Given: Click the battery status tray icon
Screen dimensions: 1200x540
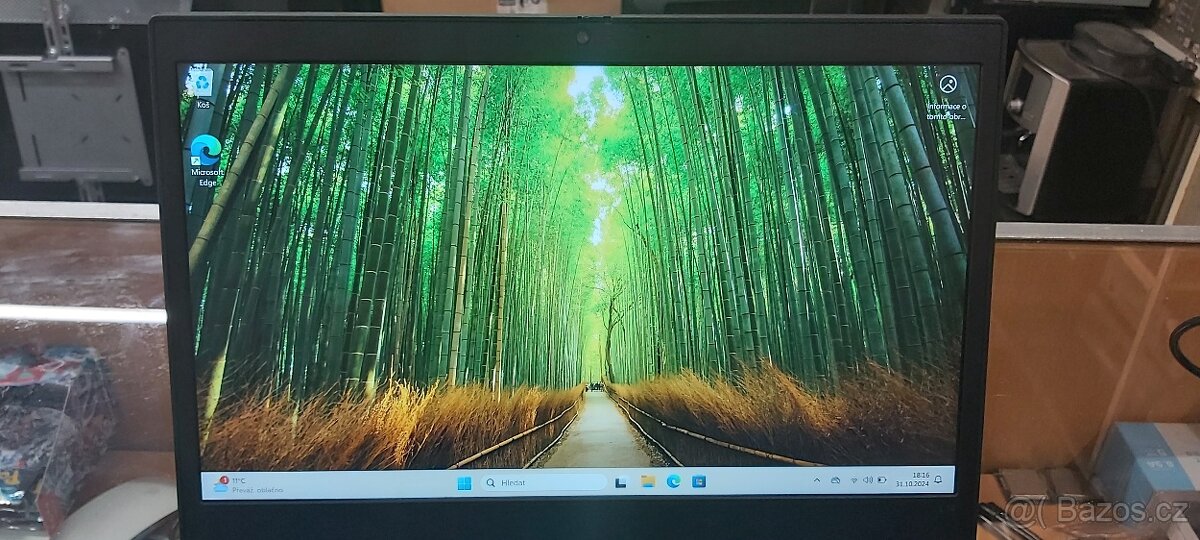Looking at the screenshot, I should pyautogui.click(x=882, y=480).
